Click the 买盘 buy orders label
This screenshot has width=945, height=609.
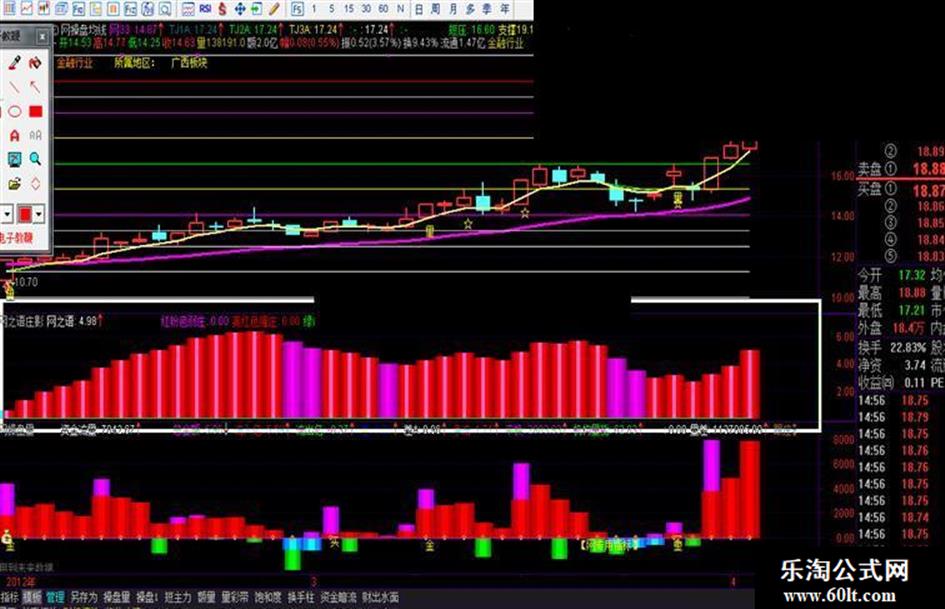tap(870, 189)
